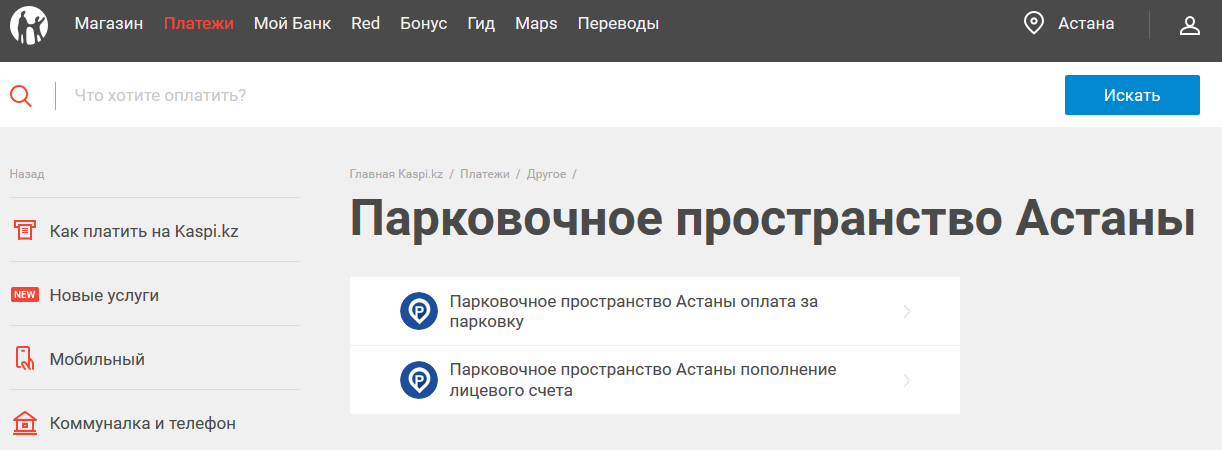Expand chevron on оплата за парковку row

907,311
